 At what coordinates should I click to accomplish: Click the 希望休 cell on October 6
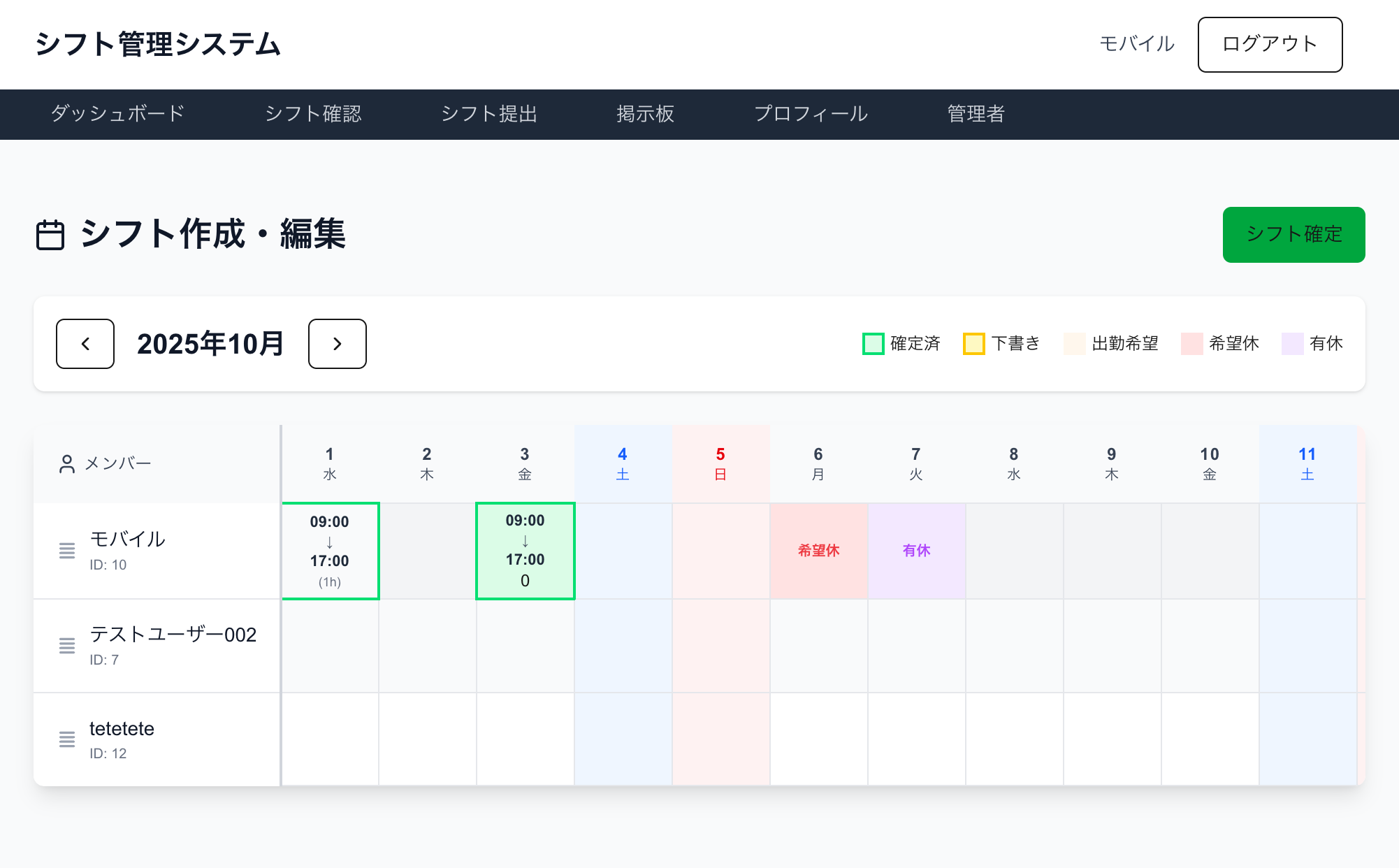[819, 551]
